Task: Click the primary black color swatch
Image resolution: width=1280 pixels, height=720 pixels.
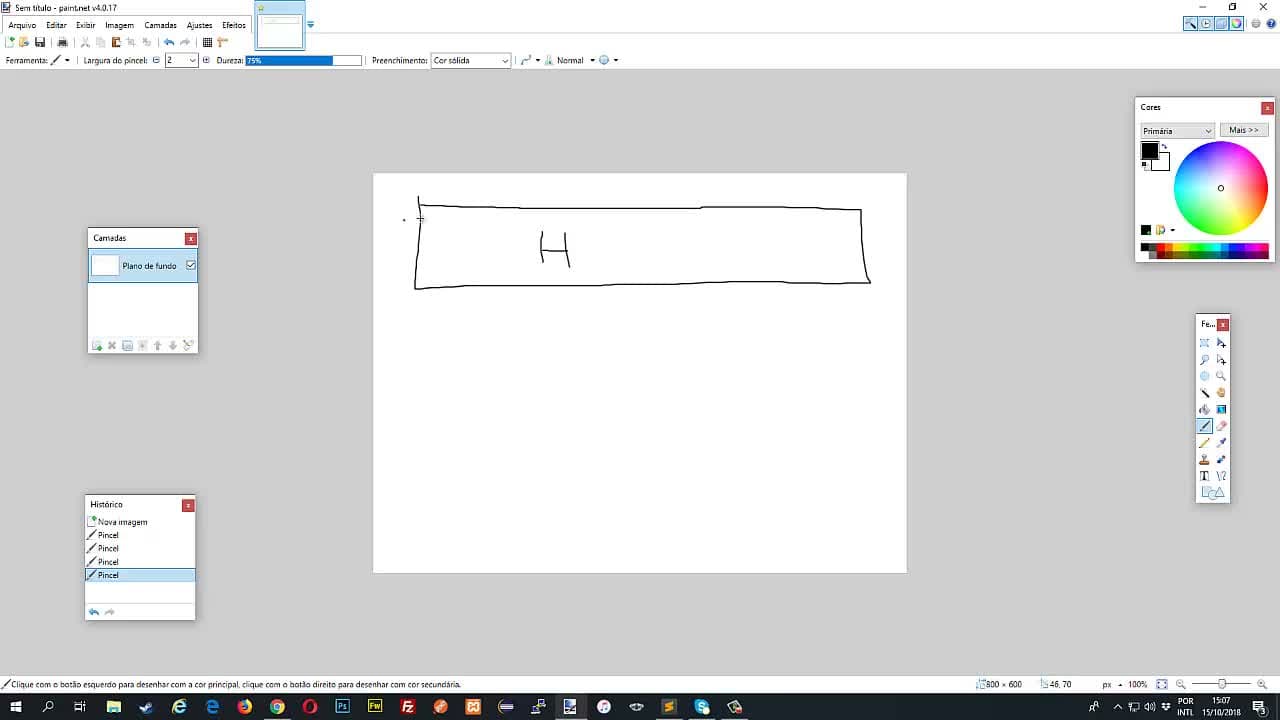Action: point(1149,151)
